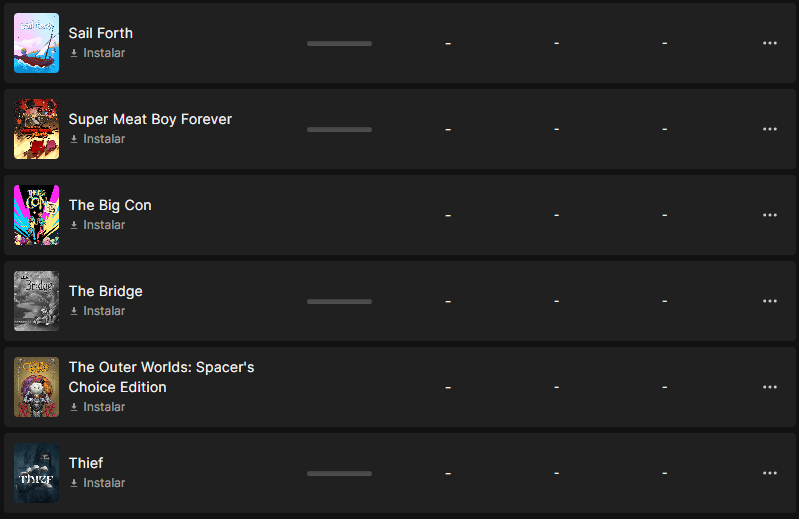Open the Sail Forth cover thumbnail

[36, 43]
